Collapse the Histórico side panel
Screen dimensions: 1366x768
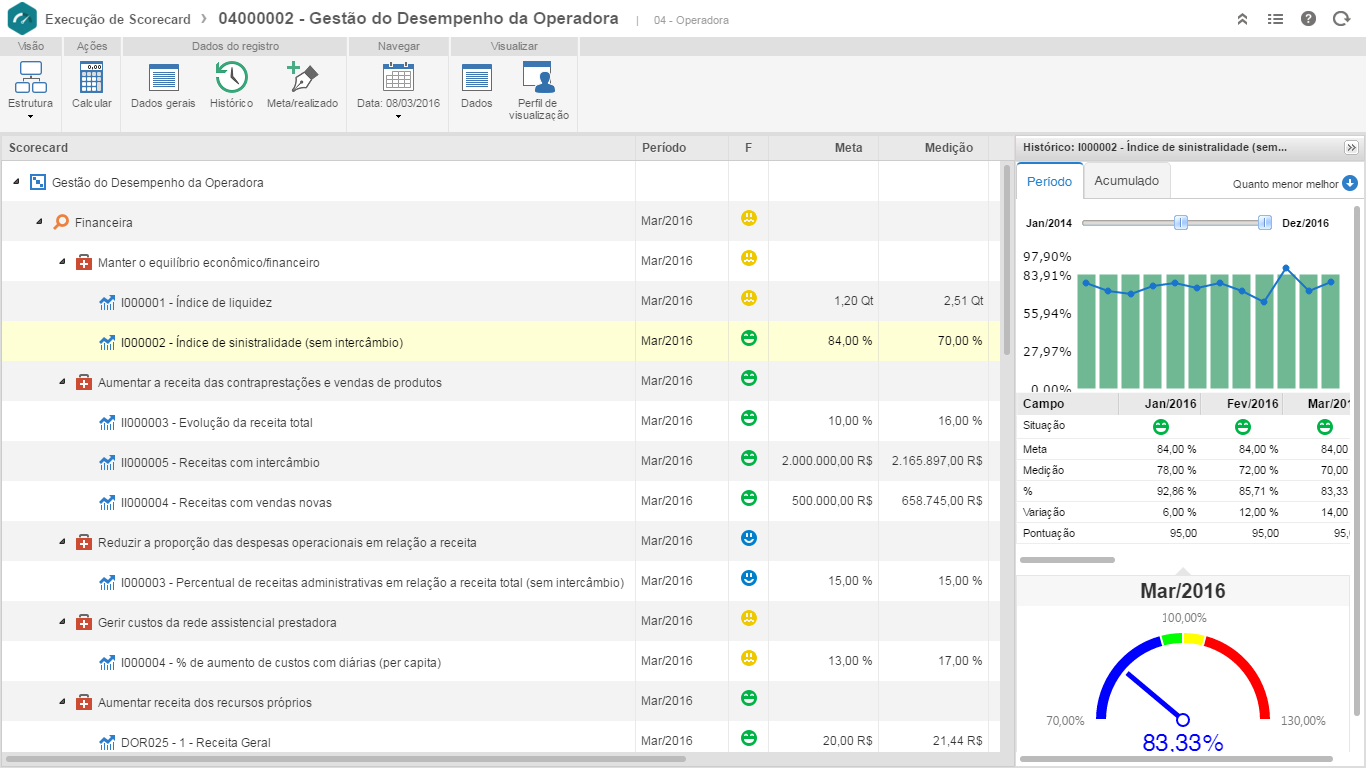[x=1351, y=147]
